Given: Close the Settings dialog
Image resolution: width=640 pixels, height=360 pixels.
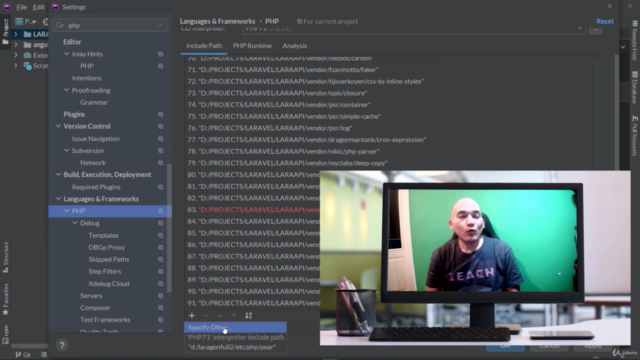Looking at the screenshot, I should tap(609, 6).
